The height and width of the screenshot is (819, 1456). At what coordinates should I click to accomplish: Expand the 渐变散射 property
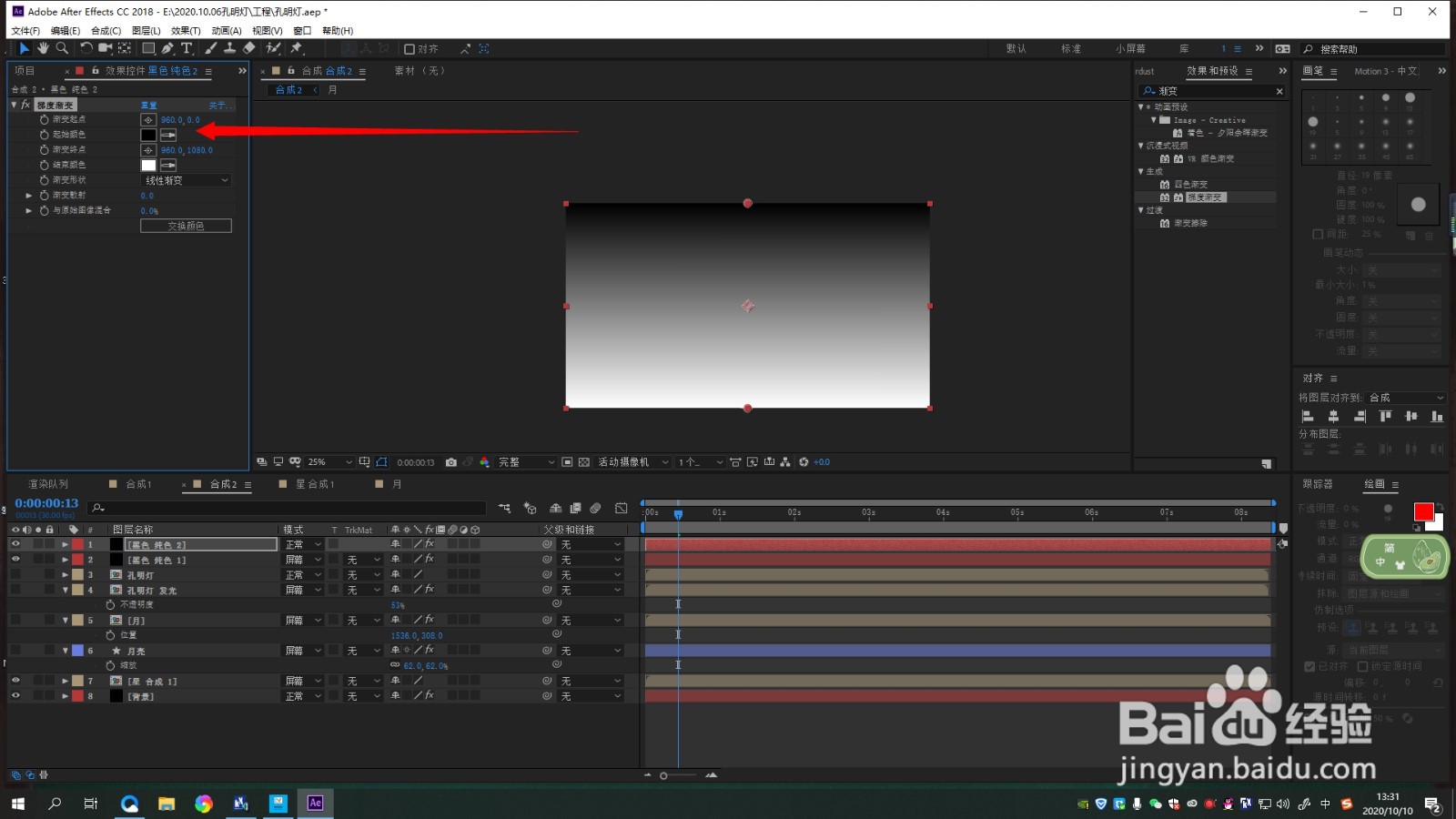pyautogui.click(x=29, y=196)
